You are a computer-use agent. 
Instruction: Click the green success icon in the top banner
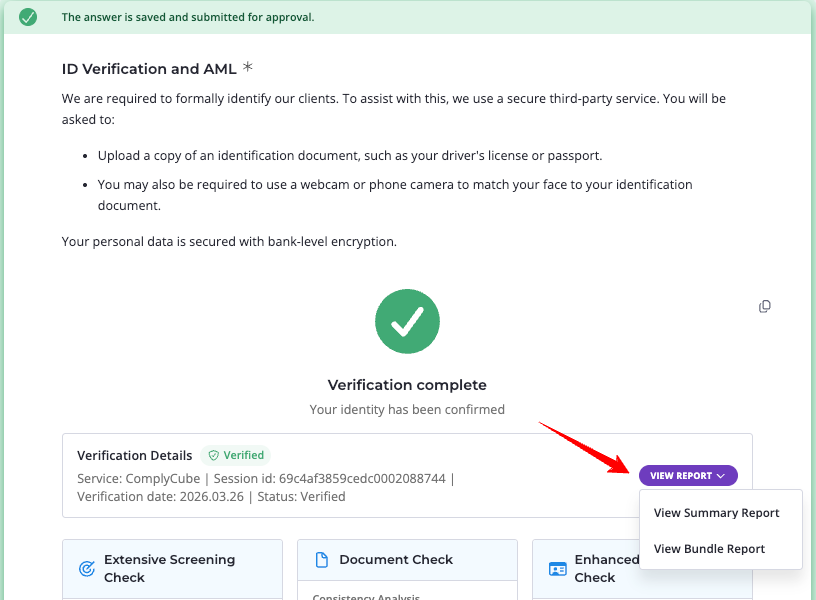(x=28, y=17)
